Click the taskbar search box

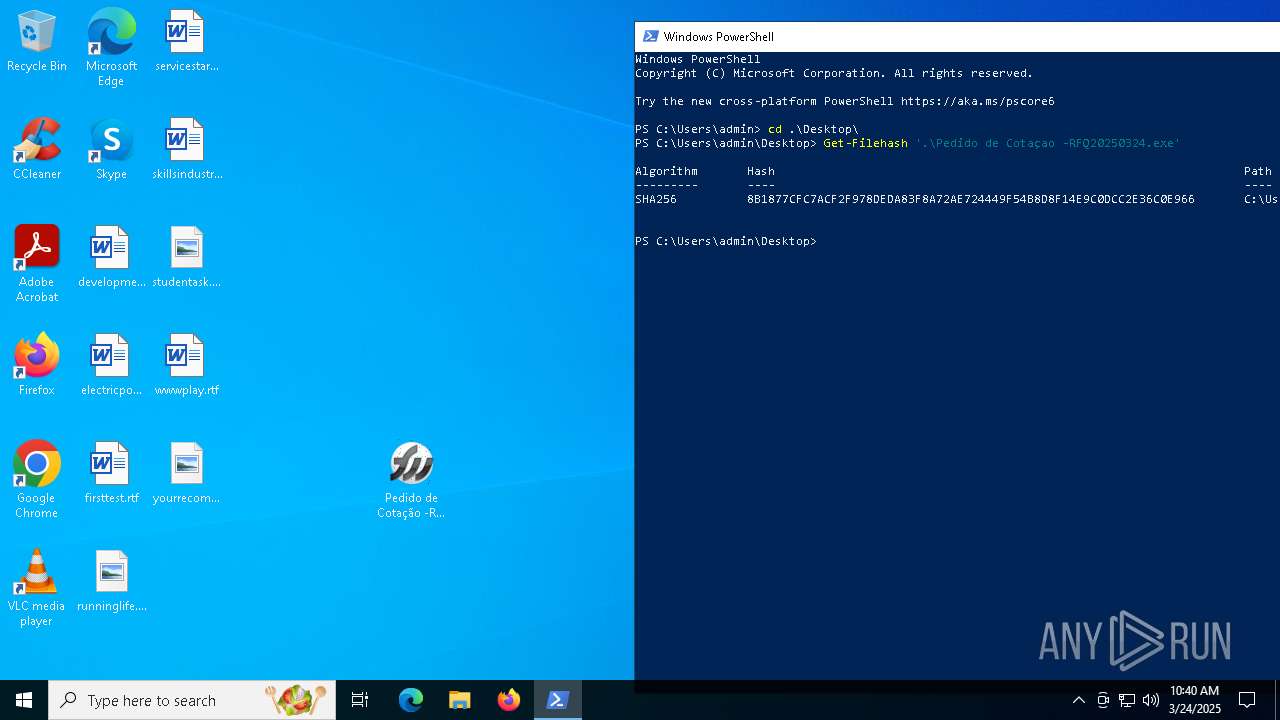point(192,700)
